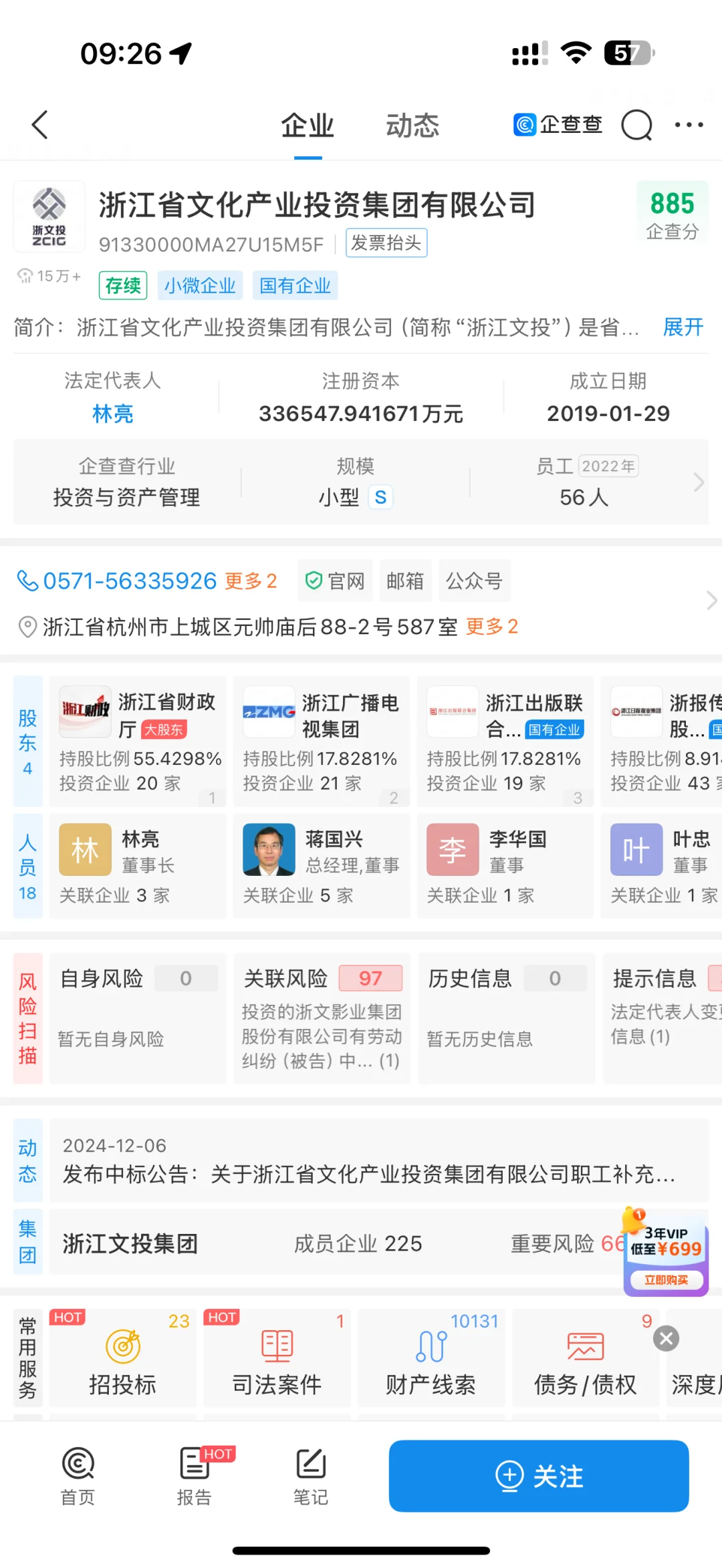
Task: Open the 官网 website chip
Action: click(335, 581)
